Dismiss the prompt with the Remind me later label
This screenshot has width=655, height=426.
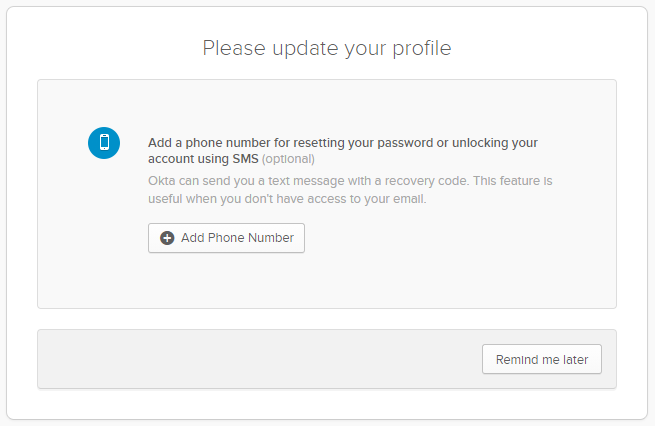[542, 360]
